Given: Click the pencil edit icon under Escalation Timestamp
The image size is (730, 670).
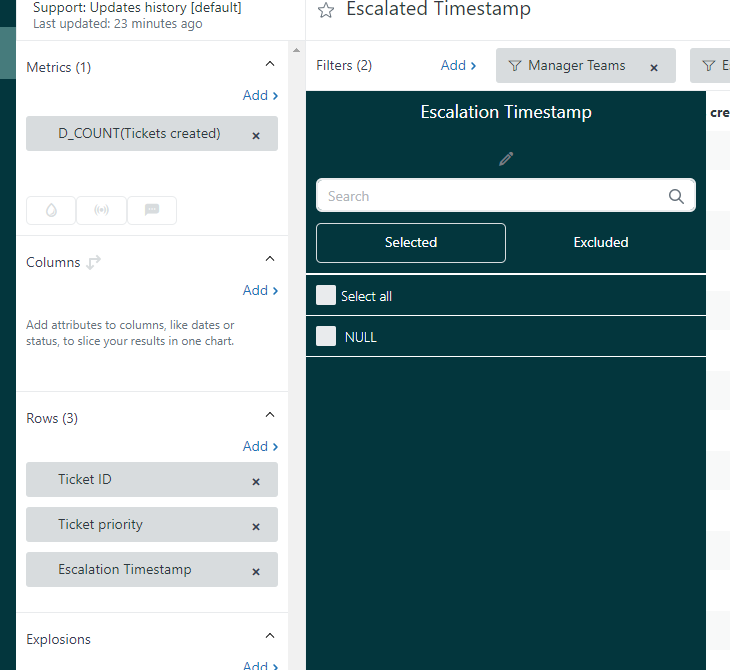Looking at the screenshot, I should [506, 158].
